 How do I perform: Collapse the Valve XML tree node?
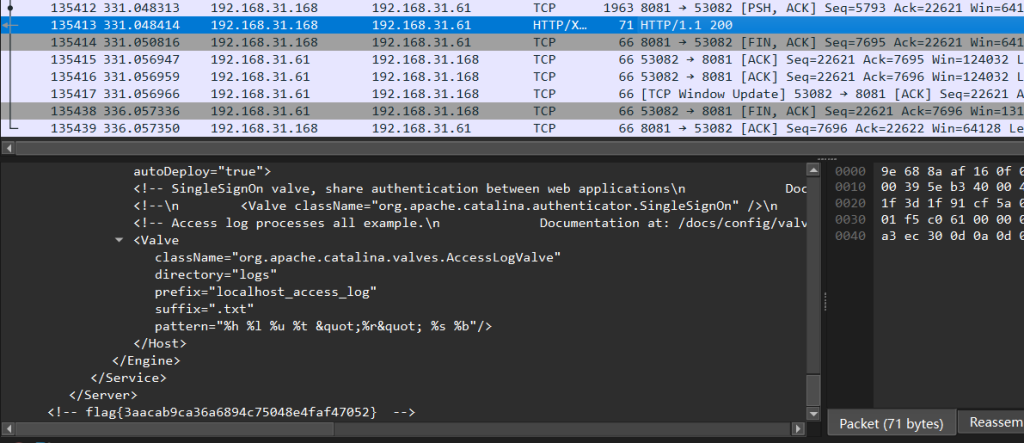(x=121, y=240)
